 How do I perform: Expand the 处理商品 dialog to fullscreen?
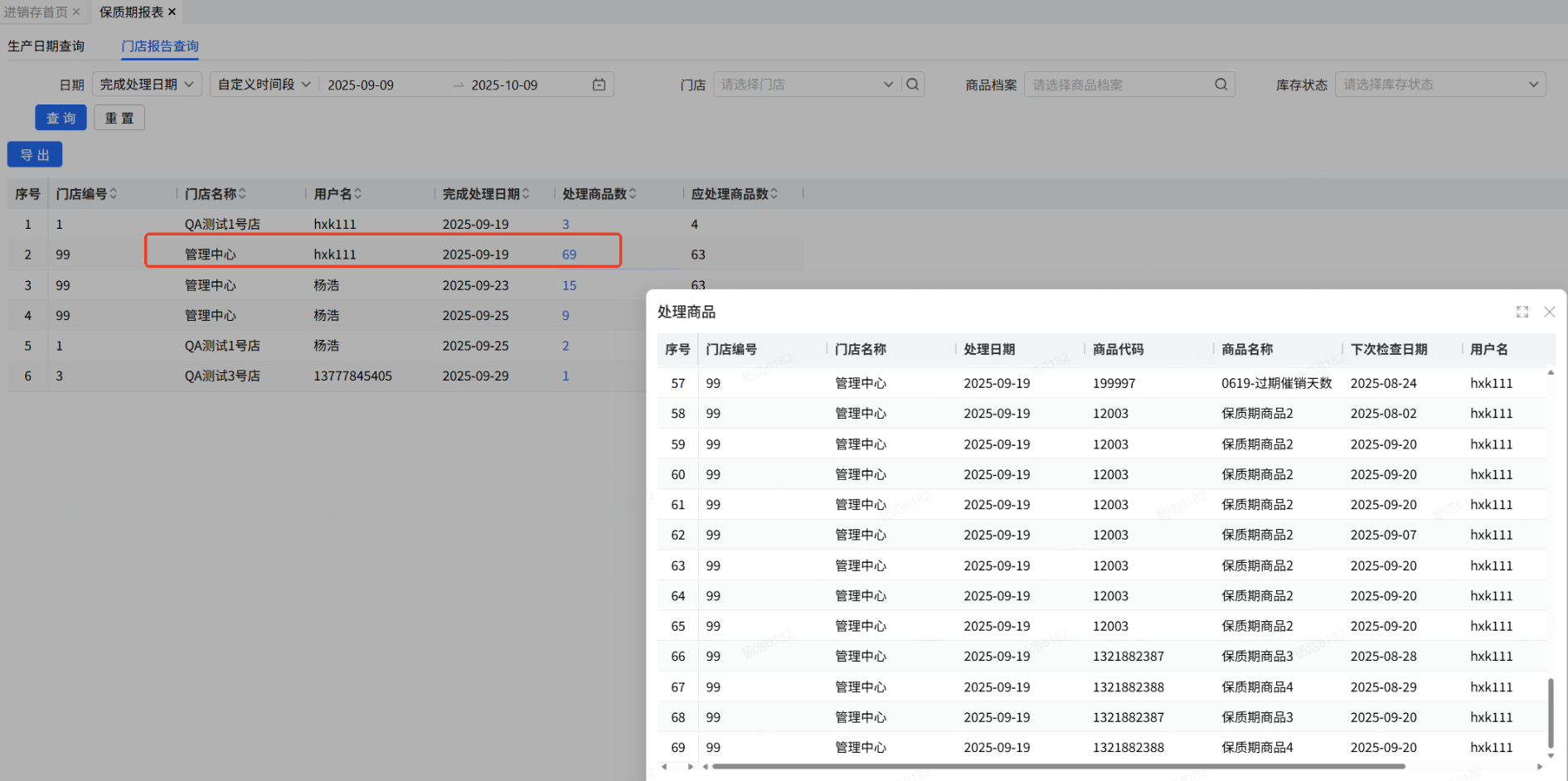click(1522, 312)
